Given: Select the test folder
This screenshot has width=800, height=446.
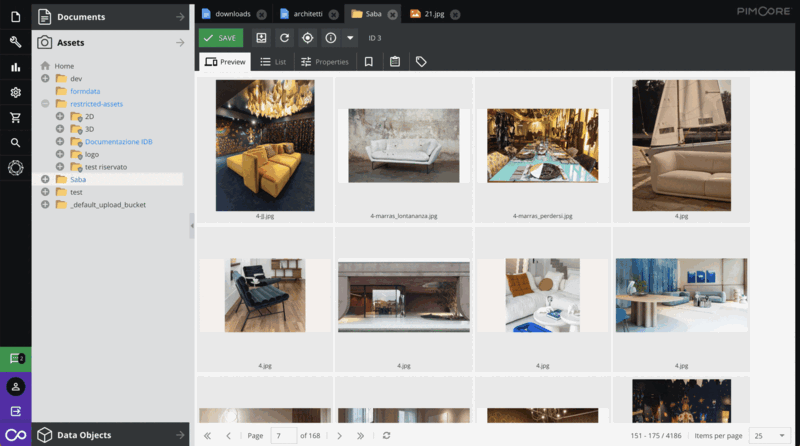Looking at the screenshot, I should (76, 192).
